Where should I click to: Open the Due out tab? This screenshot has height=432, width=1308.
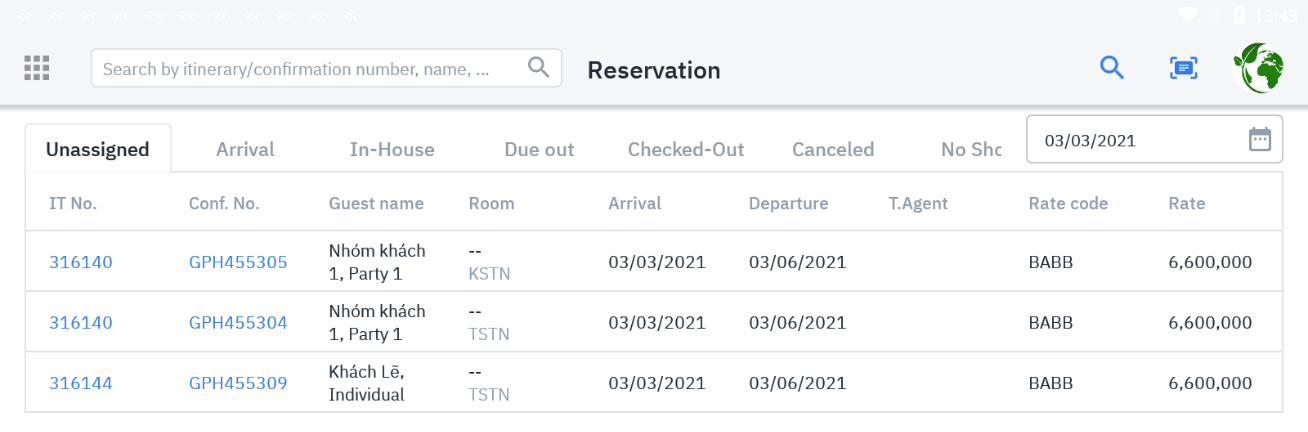click(539, 150)
